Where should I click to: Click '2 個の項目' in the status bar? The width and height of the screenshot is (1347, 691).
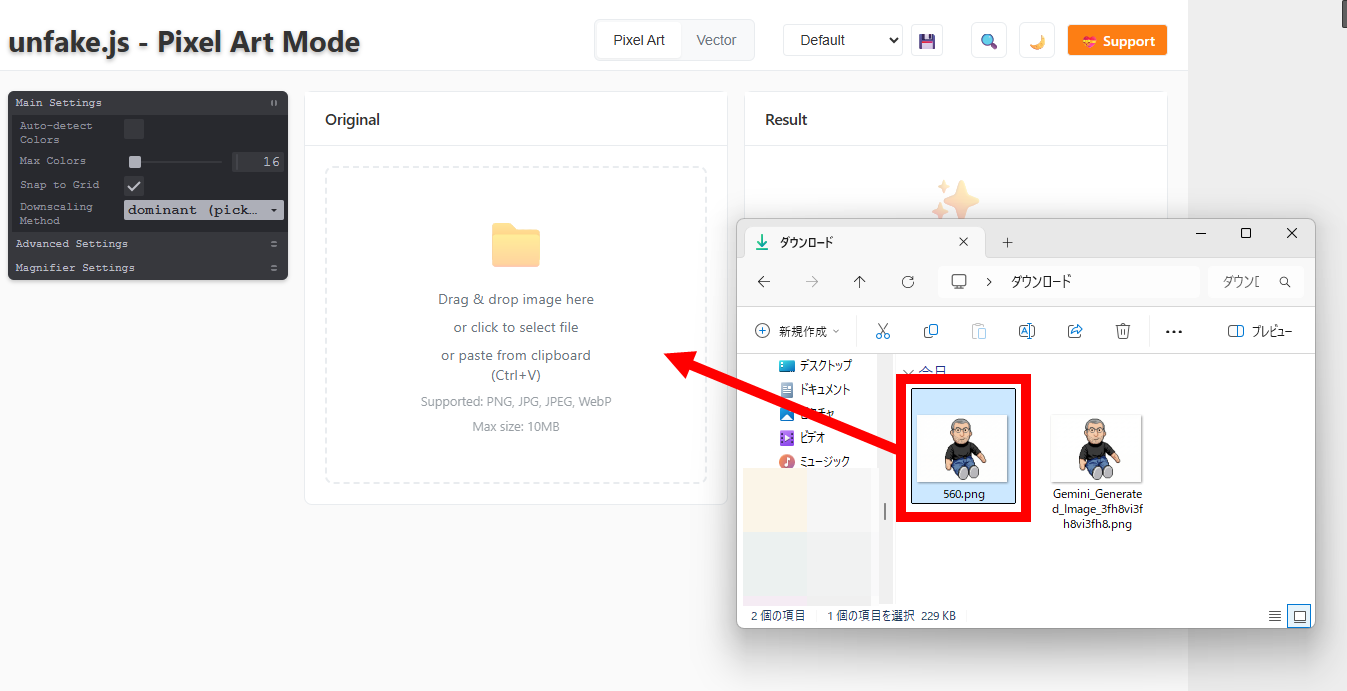click(x=778, y=616)
